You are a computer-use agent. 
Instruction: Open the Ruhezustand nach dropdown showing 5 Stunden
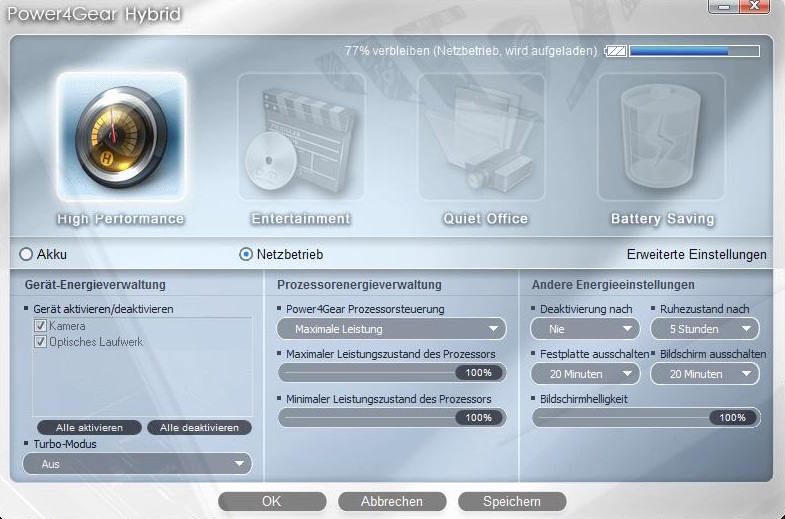705,329
